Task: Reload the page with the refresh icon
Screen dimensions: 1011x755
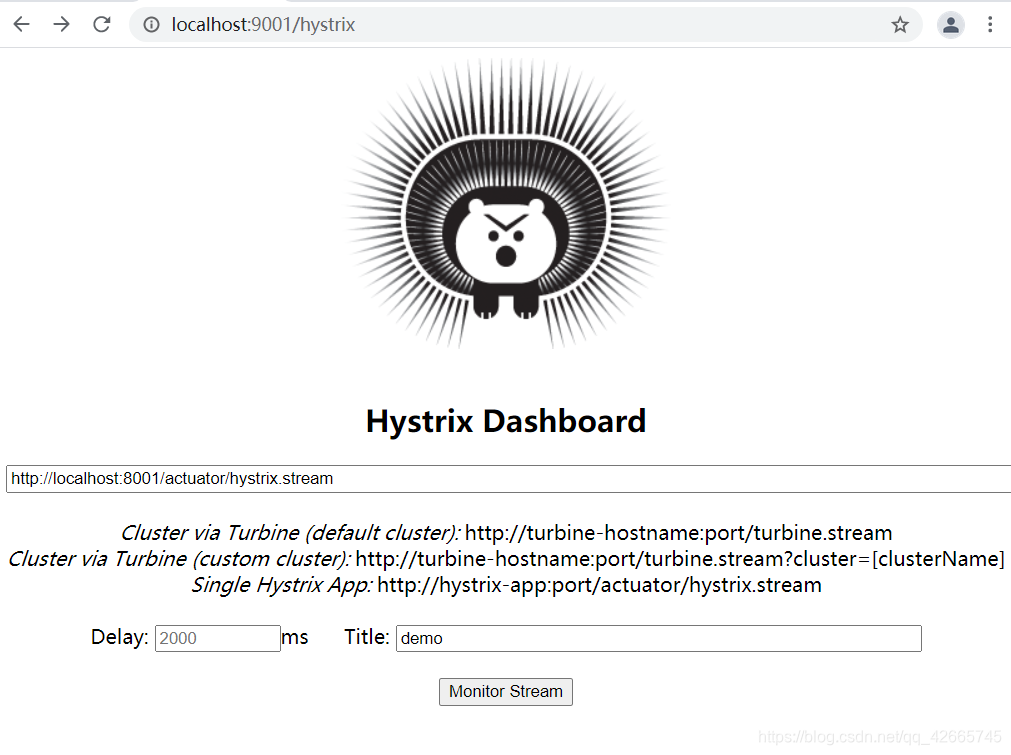Action: click(x=102, y=25)
